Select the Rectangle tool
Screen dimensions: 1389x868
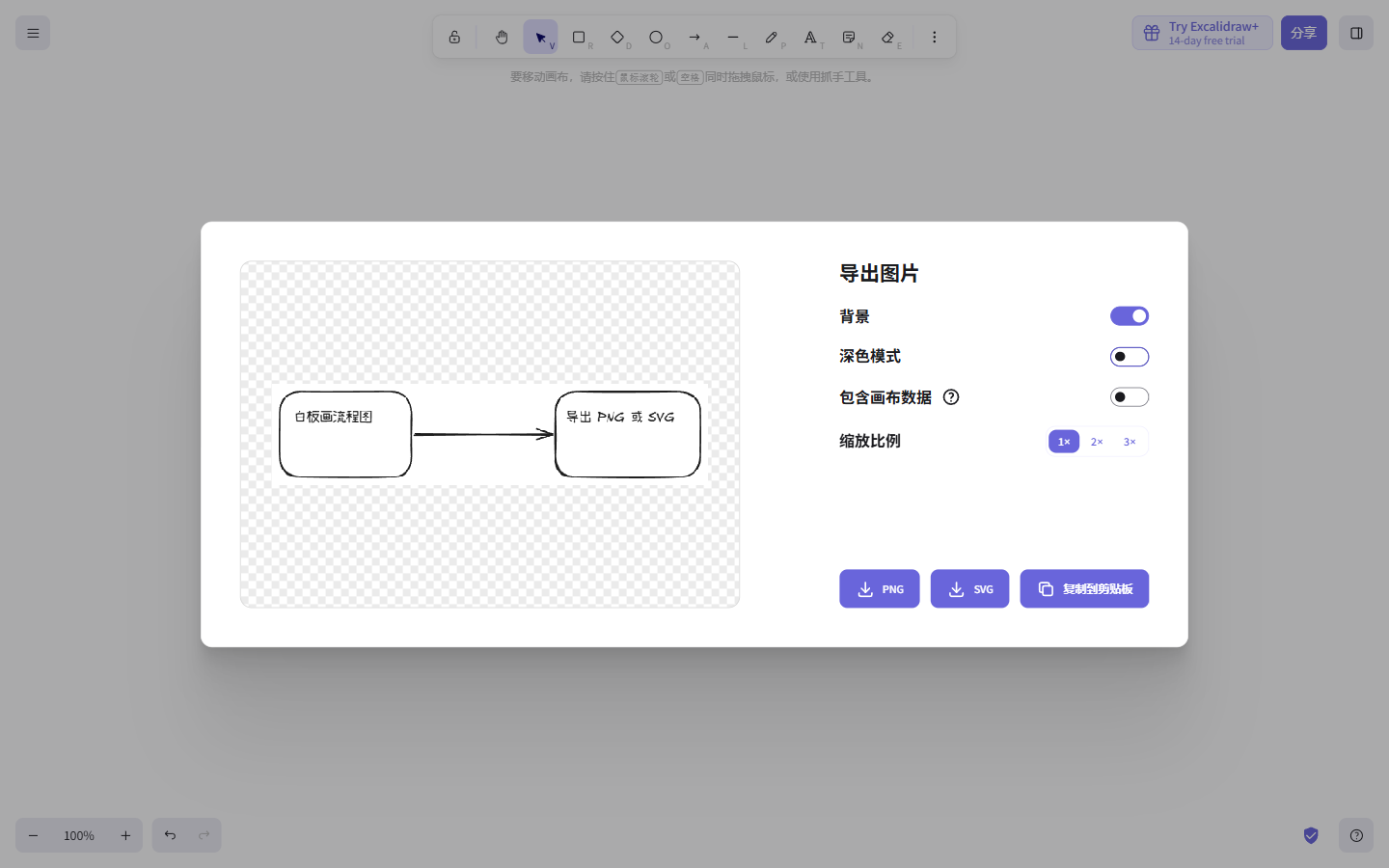click(x=579, y=38)
